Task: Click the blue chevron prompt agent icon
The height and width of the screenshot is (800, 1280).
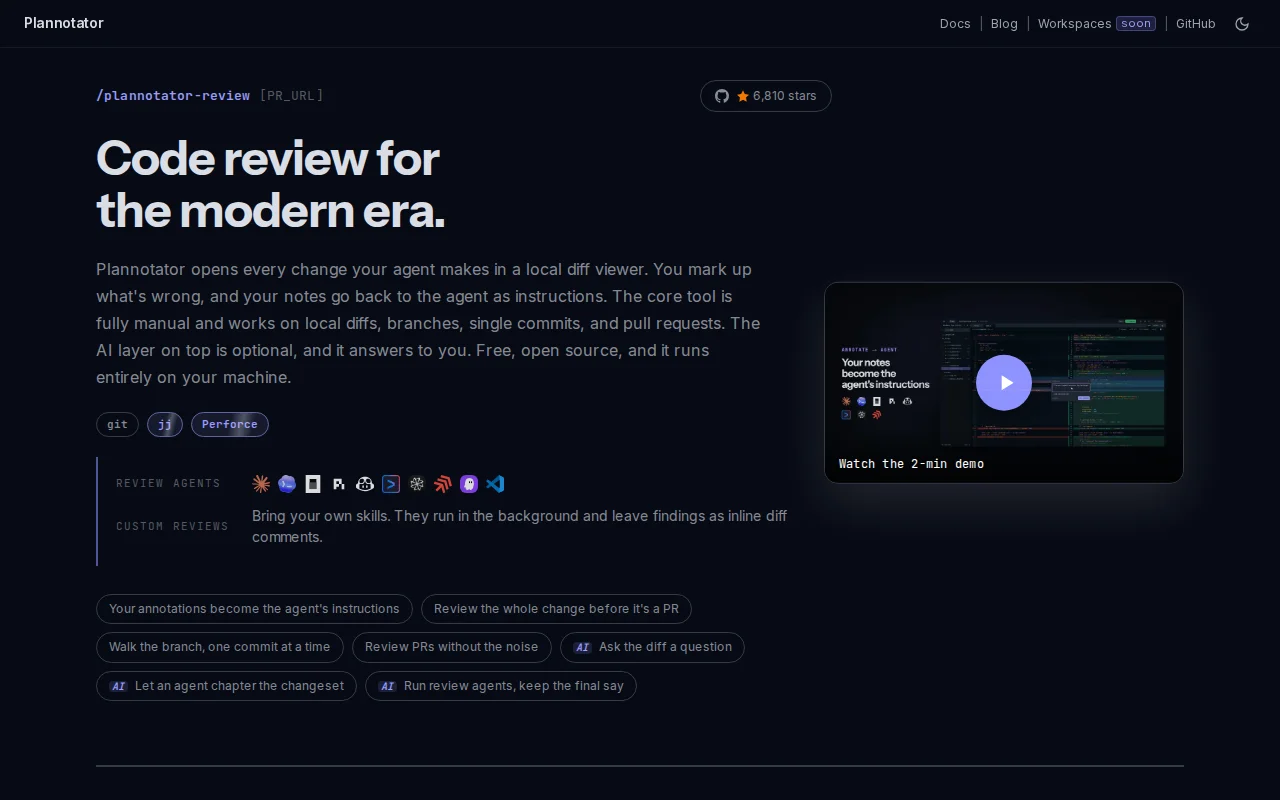Action: point(391,484)
